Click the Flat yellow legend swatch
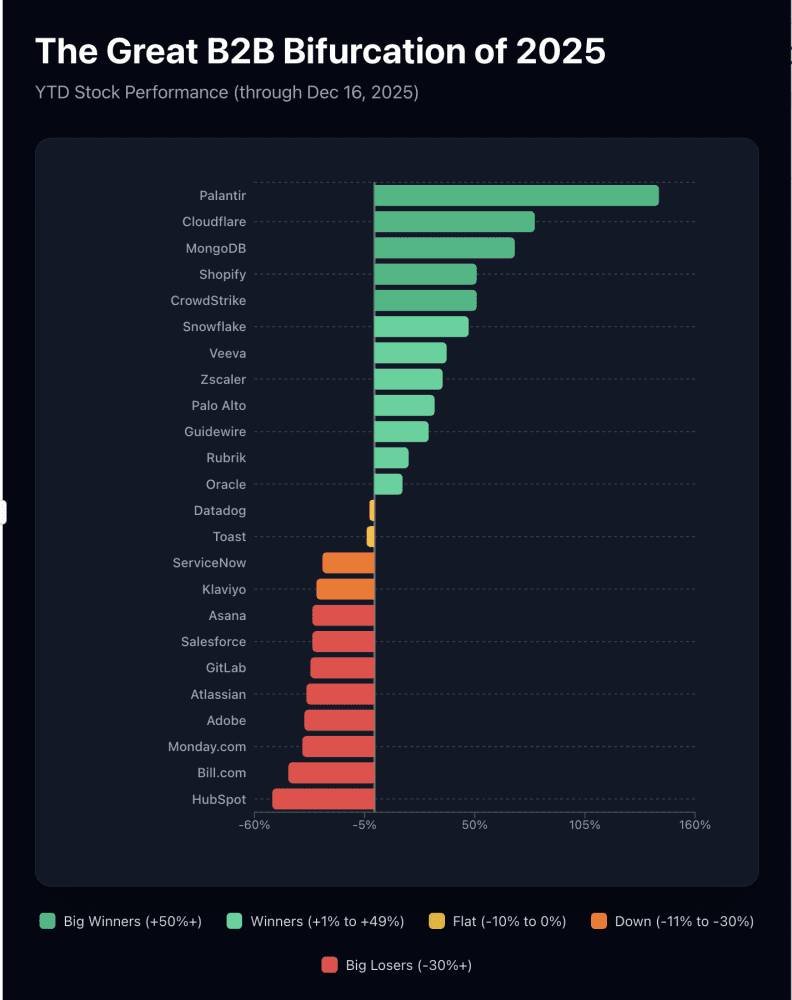Screen dimensions: 792x1000 (436, 921)
